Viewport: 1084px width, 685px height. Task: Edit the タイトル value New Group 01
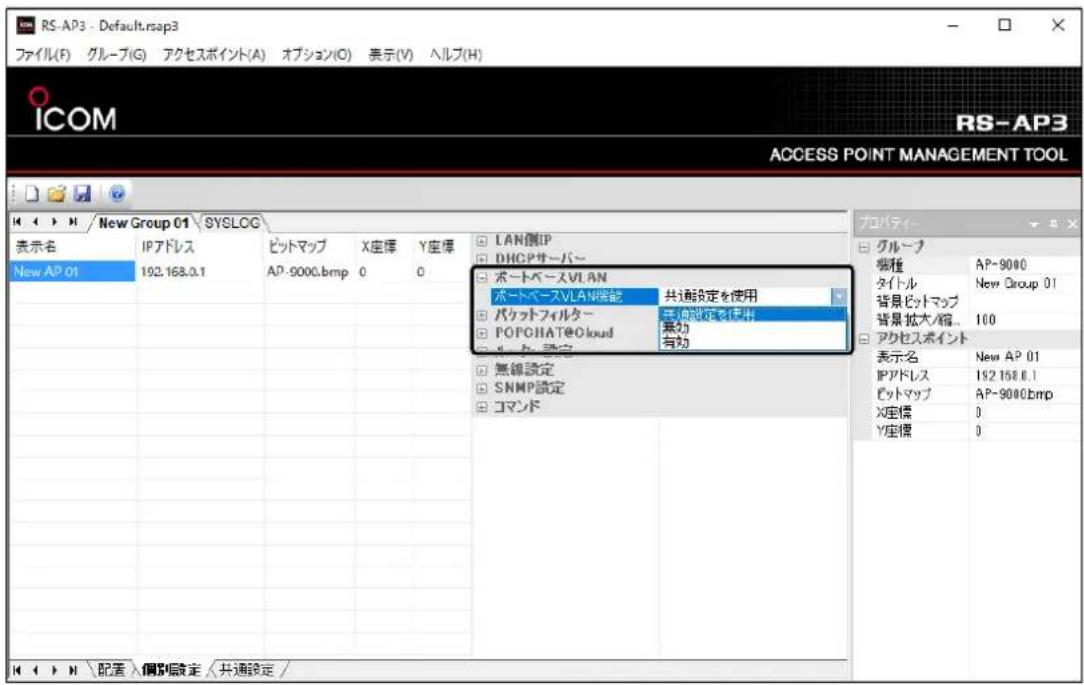click(x=1016, y=283)
